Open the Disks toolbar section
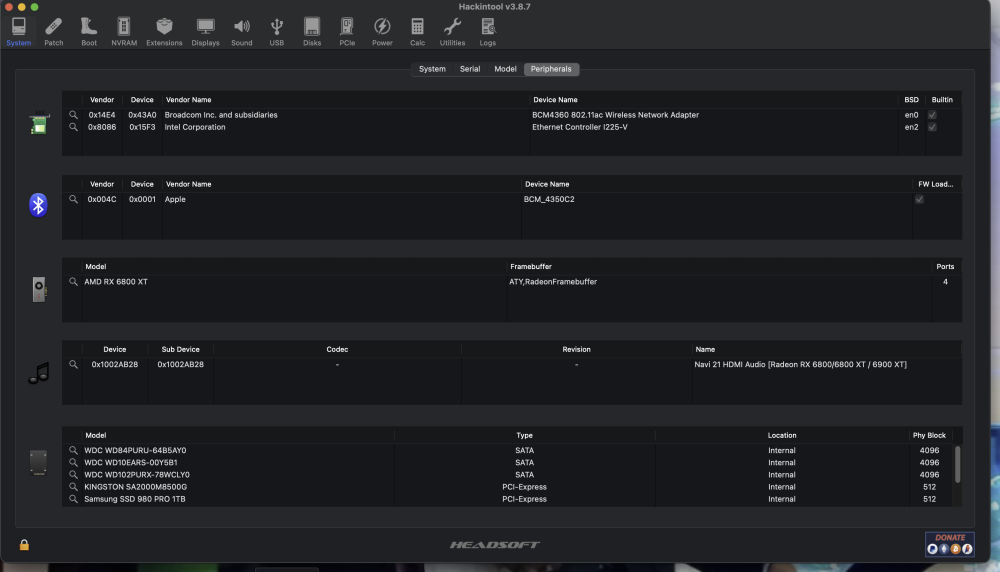Viewport: 1000px width, 572px height. (x=312, y=32)
